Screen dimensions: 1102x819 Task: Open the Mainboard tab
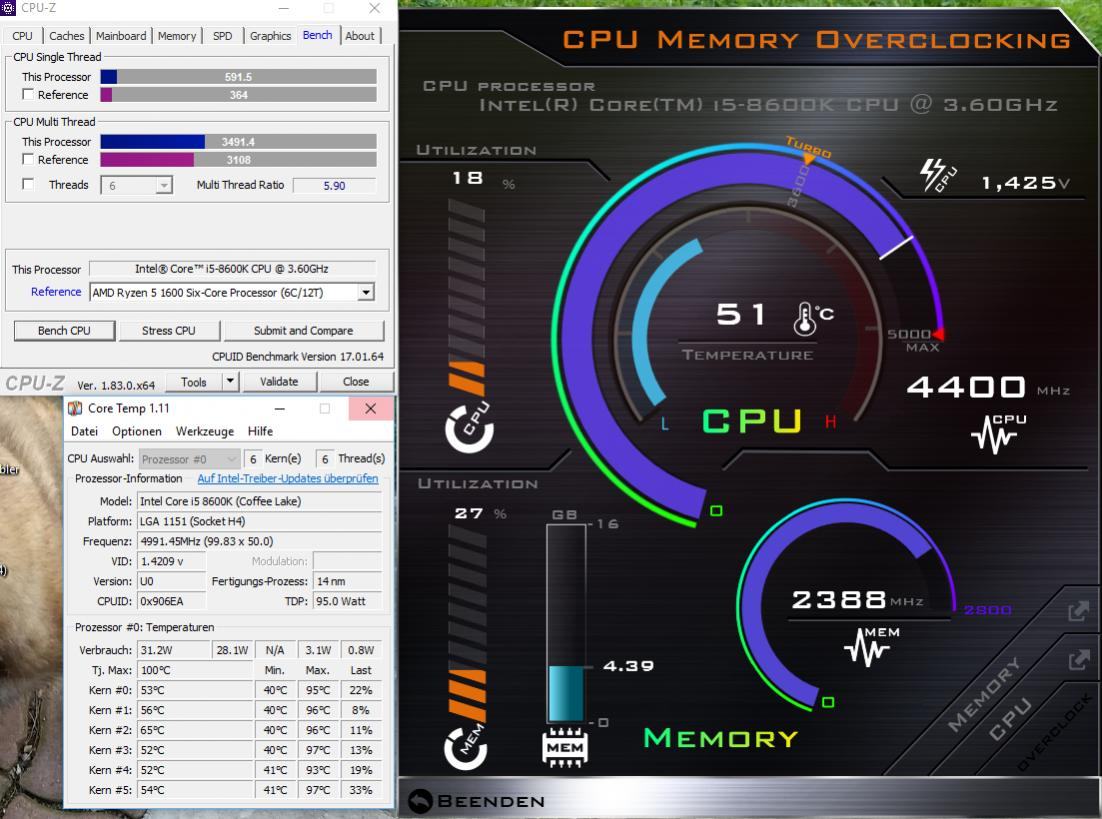[121, 36]
